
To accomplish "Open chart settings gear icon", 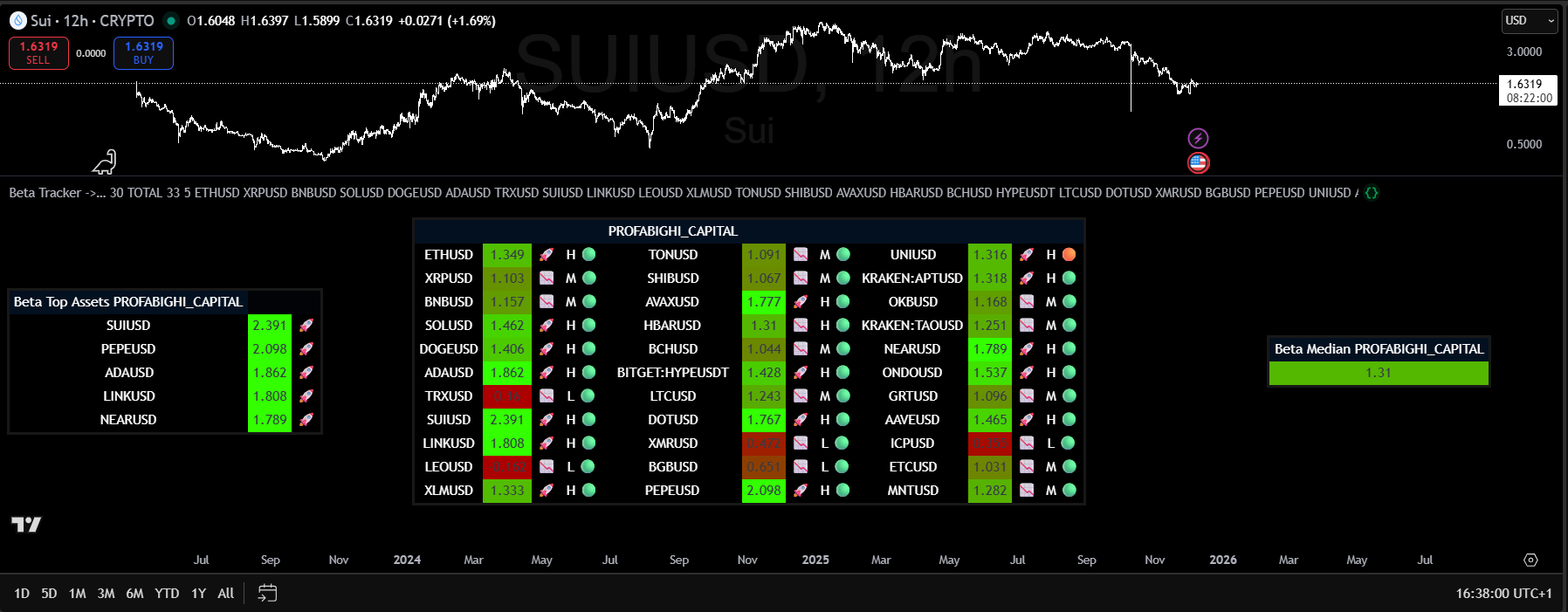I will 1530,560.
